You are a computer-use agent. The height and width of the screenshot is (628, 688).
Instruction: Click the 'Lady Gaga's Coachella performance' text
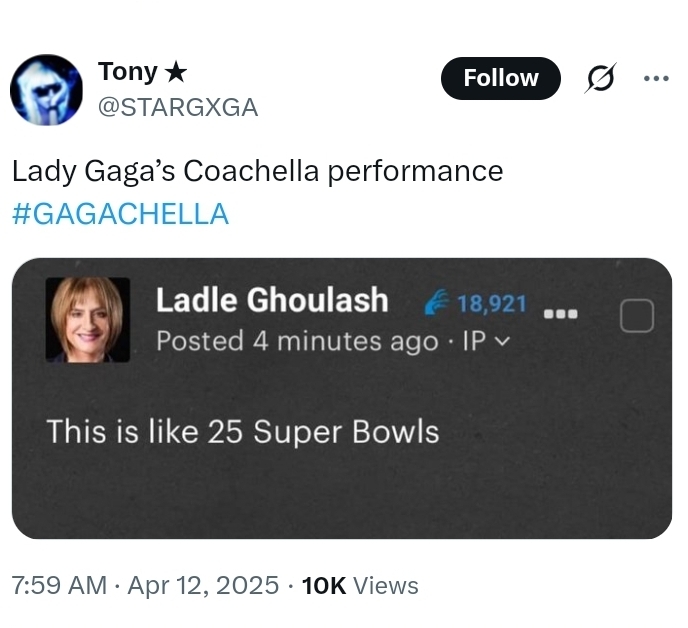pyautogui.click(x=257, y=171)
